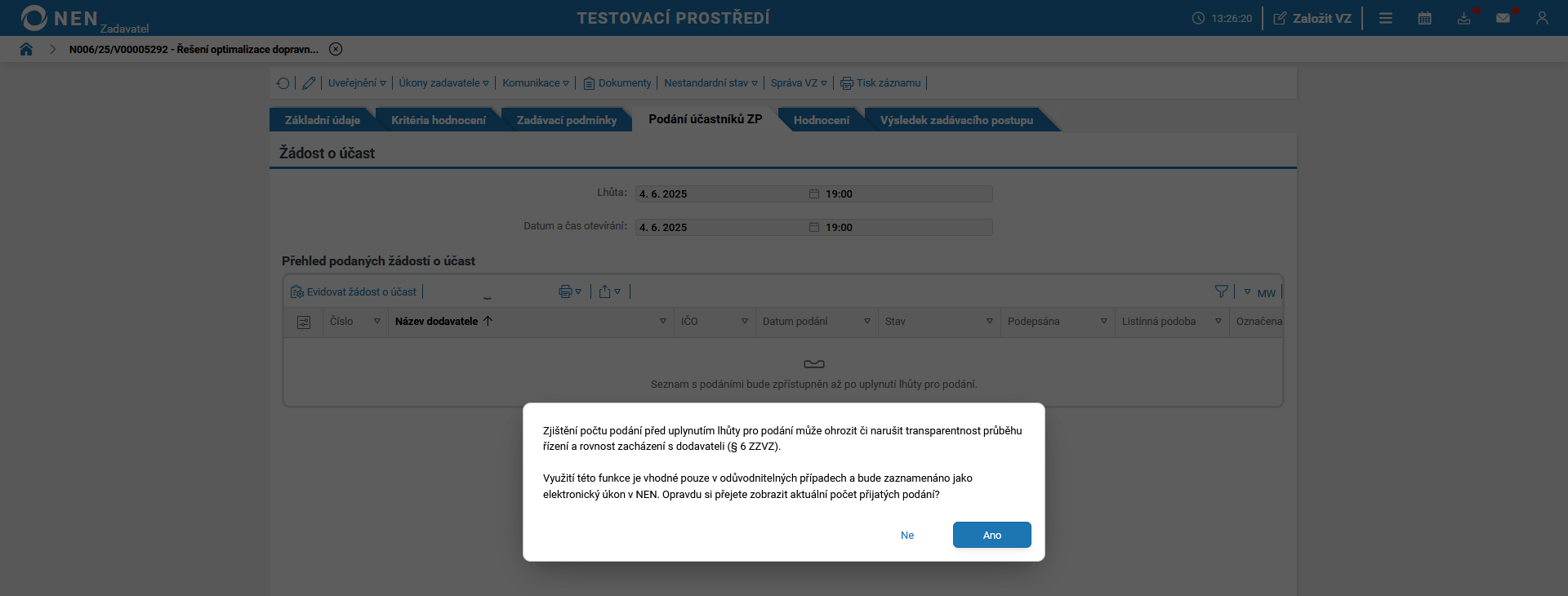Open the Lhůta date picker calendar icon
This screenshot has height=596, width=1568.
pyautogui.click(x=813, y=193)
